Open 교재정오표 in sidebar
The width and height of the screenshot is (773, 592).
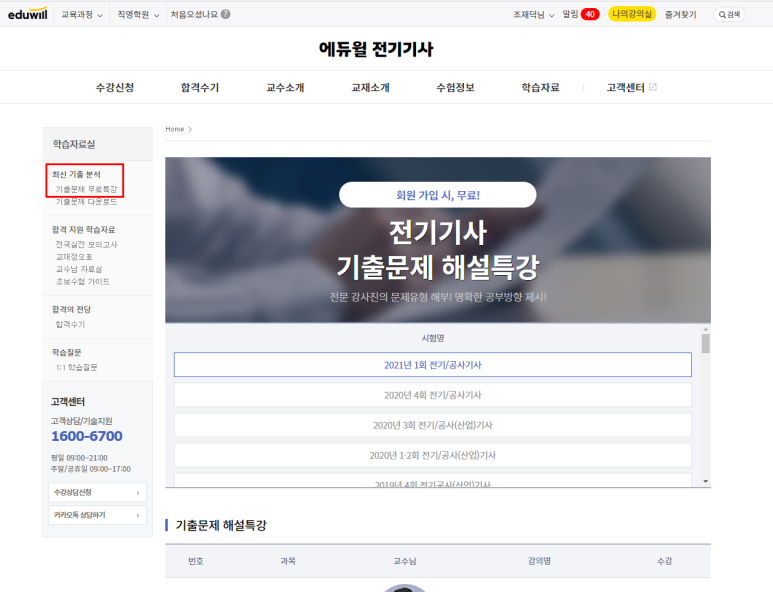click(x=74, y=257)
